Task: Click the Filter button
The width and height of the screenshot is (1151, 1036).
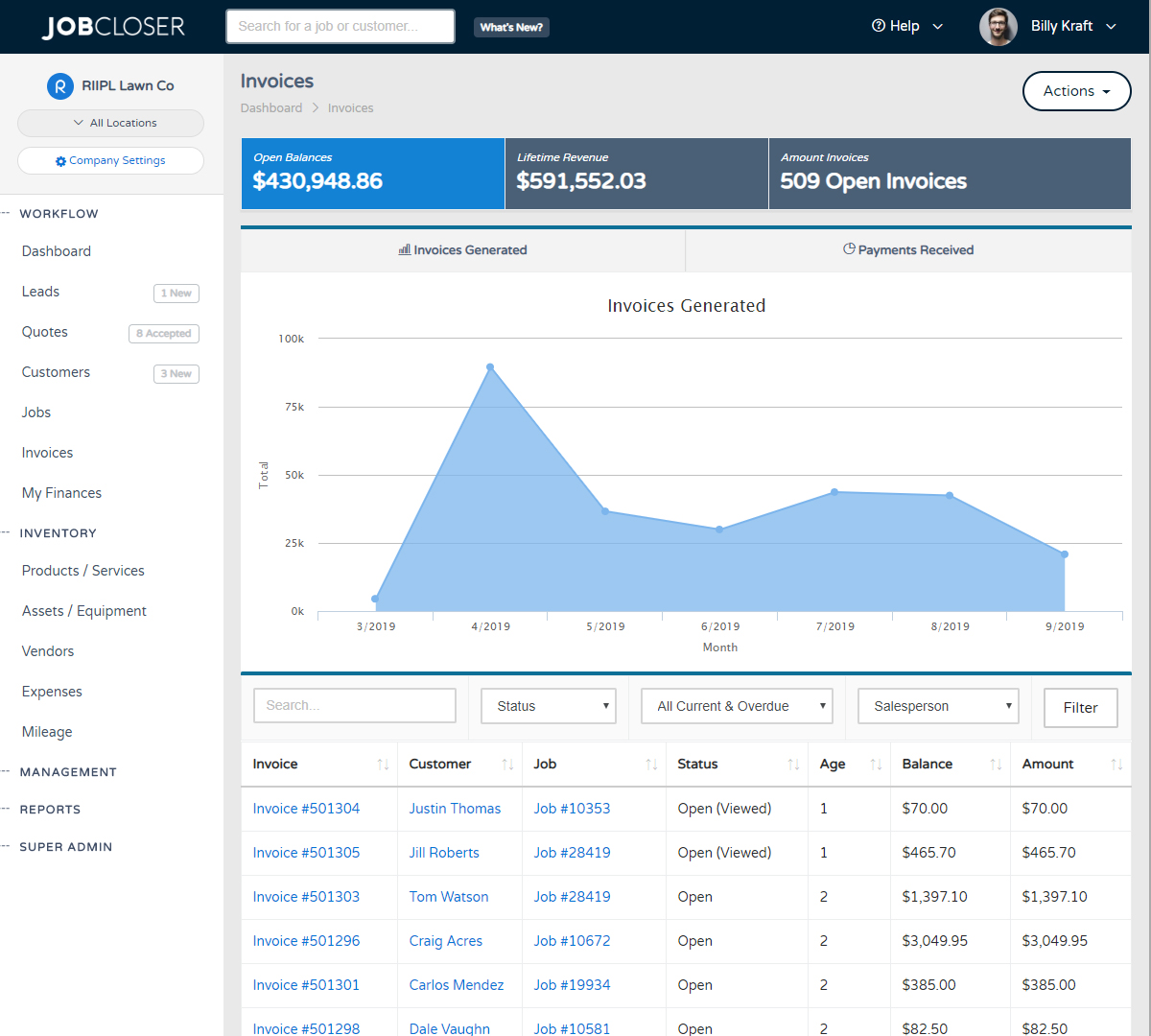Action: click(1080, 707)
